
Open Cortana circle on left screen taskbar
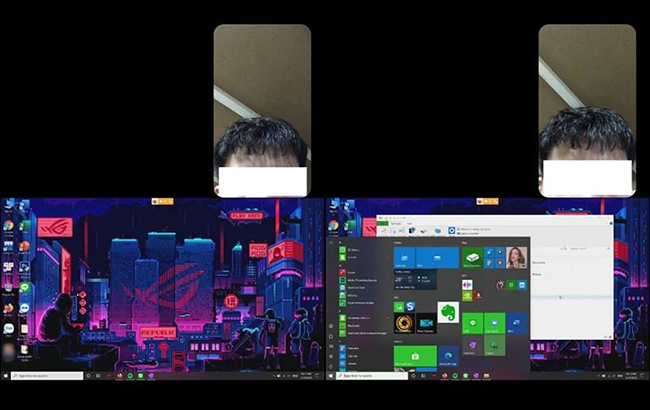[x=88, y=376]
